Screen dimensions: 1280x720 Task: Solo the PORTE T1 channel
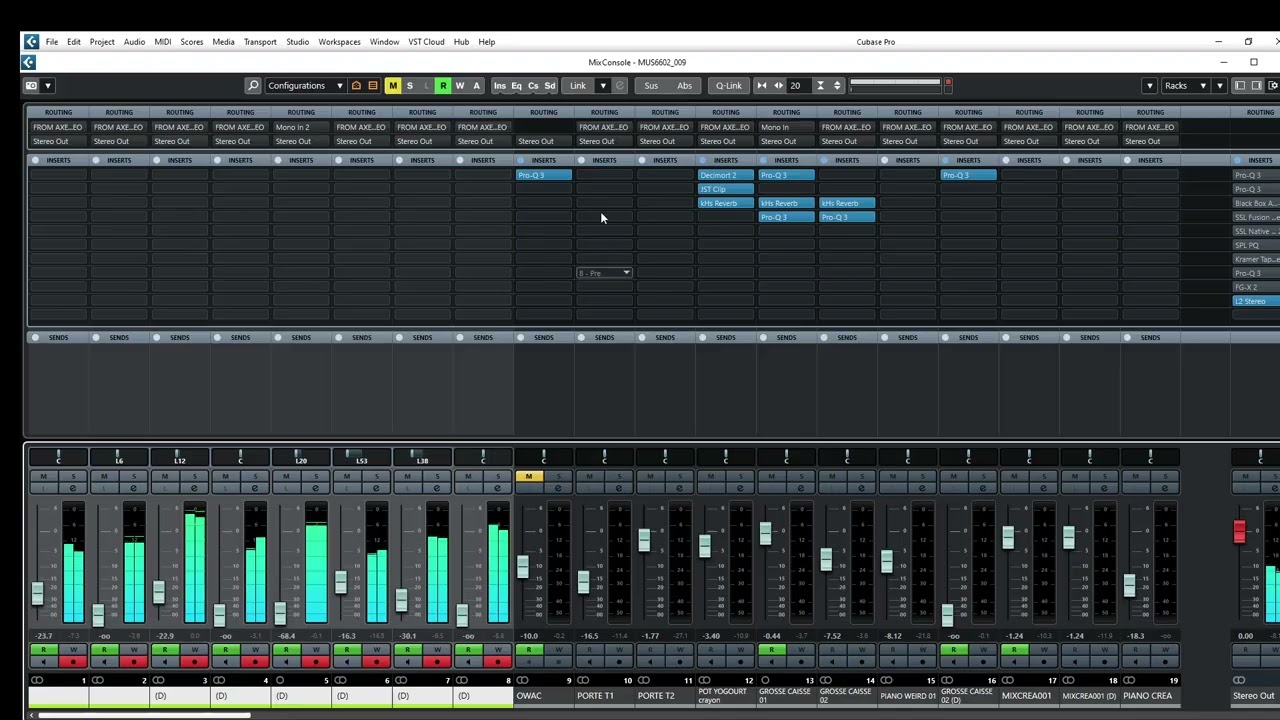619,476
